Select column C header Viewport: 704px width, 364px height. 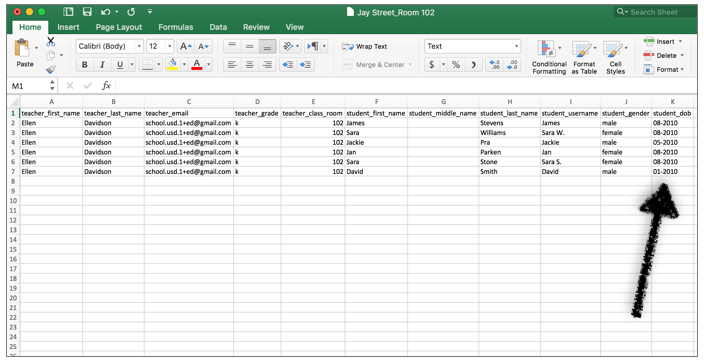(189, 102)
